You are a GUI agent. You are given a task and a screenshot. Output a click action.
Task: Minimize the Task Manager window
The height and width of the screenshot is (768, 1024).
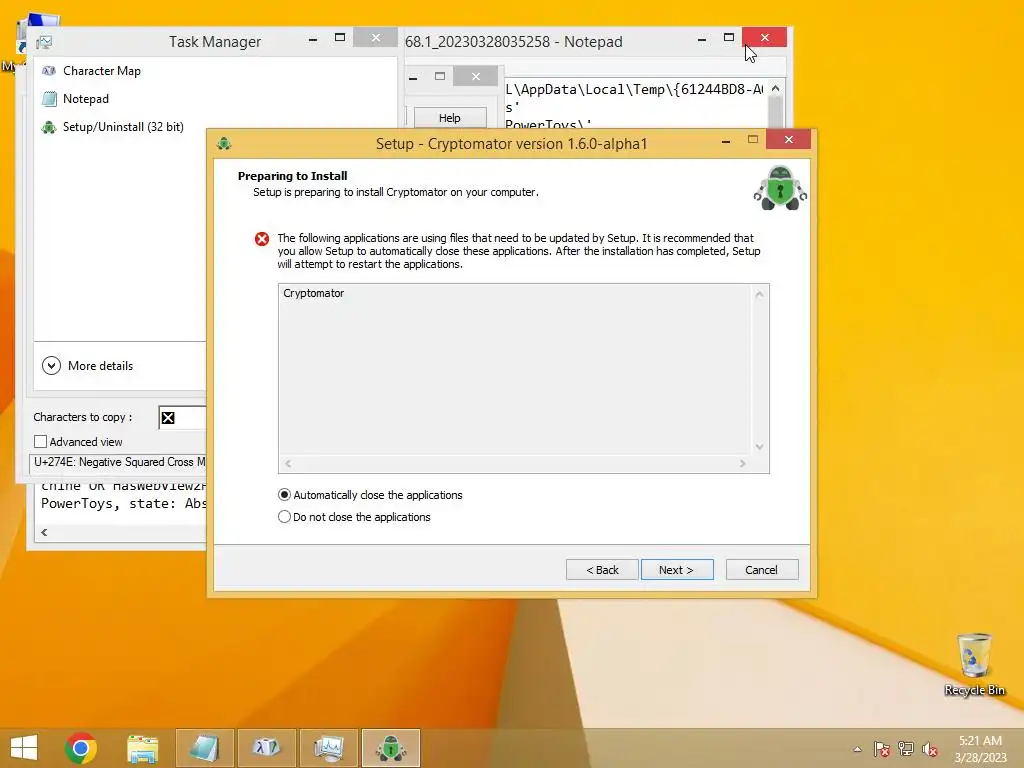(x=313, y=39)
